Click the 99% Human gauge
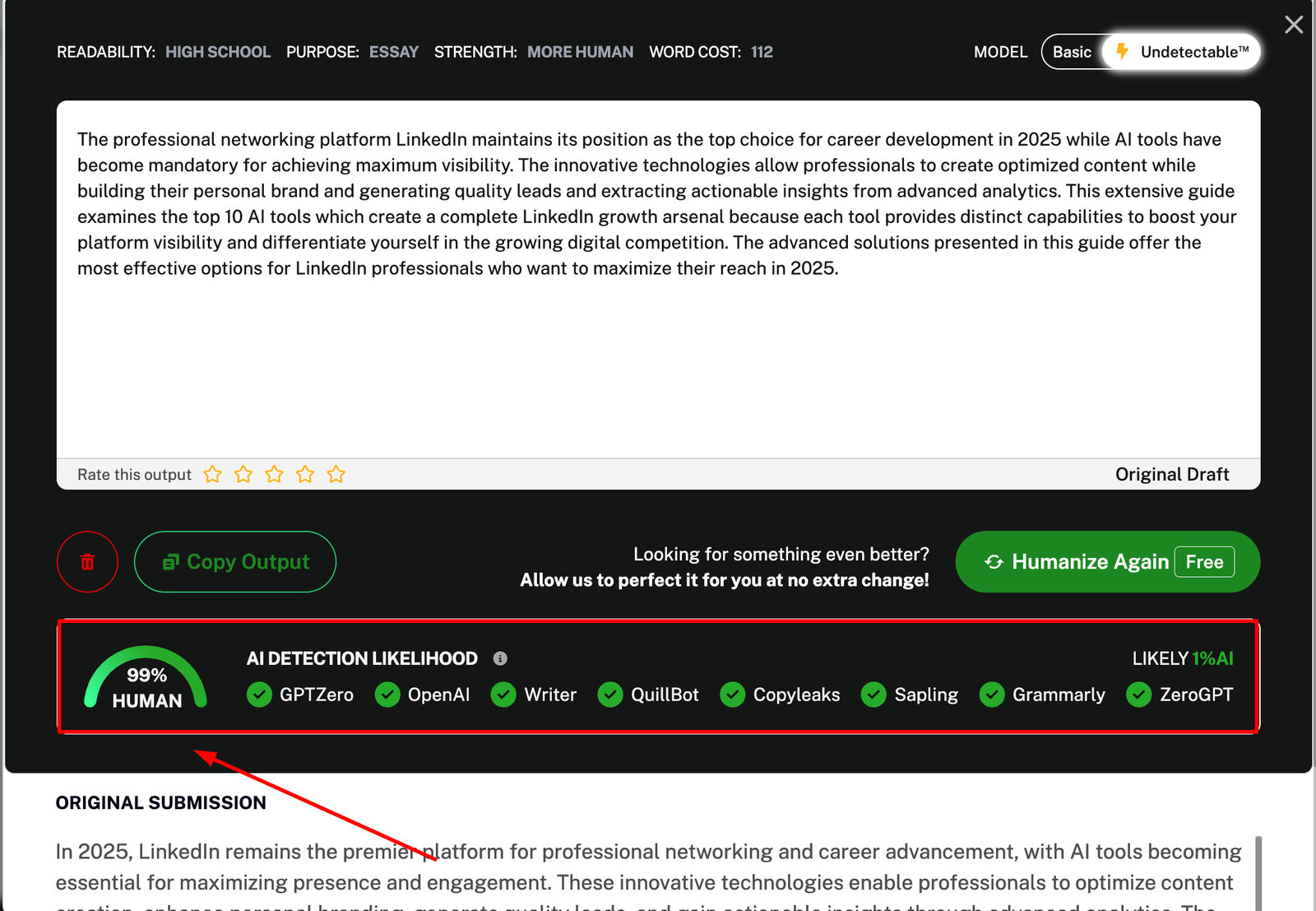1316x911 pixels. [146, 679]
